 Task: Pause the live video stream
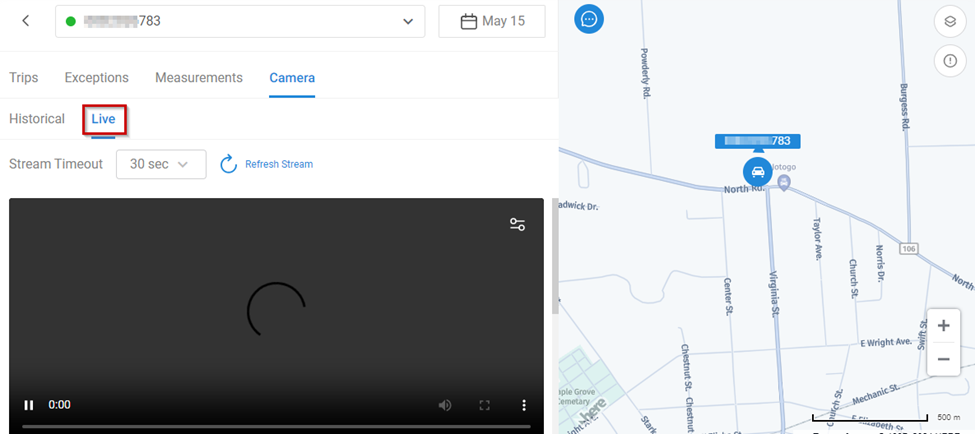coord(29,405)
